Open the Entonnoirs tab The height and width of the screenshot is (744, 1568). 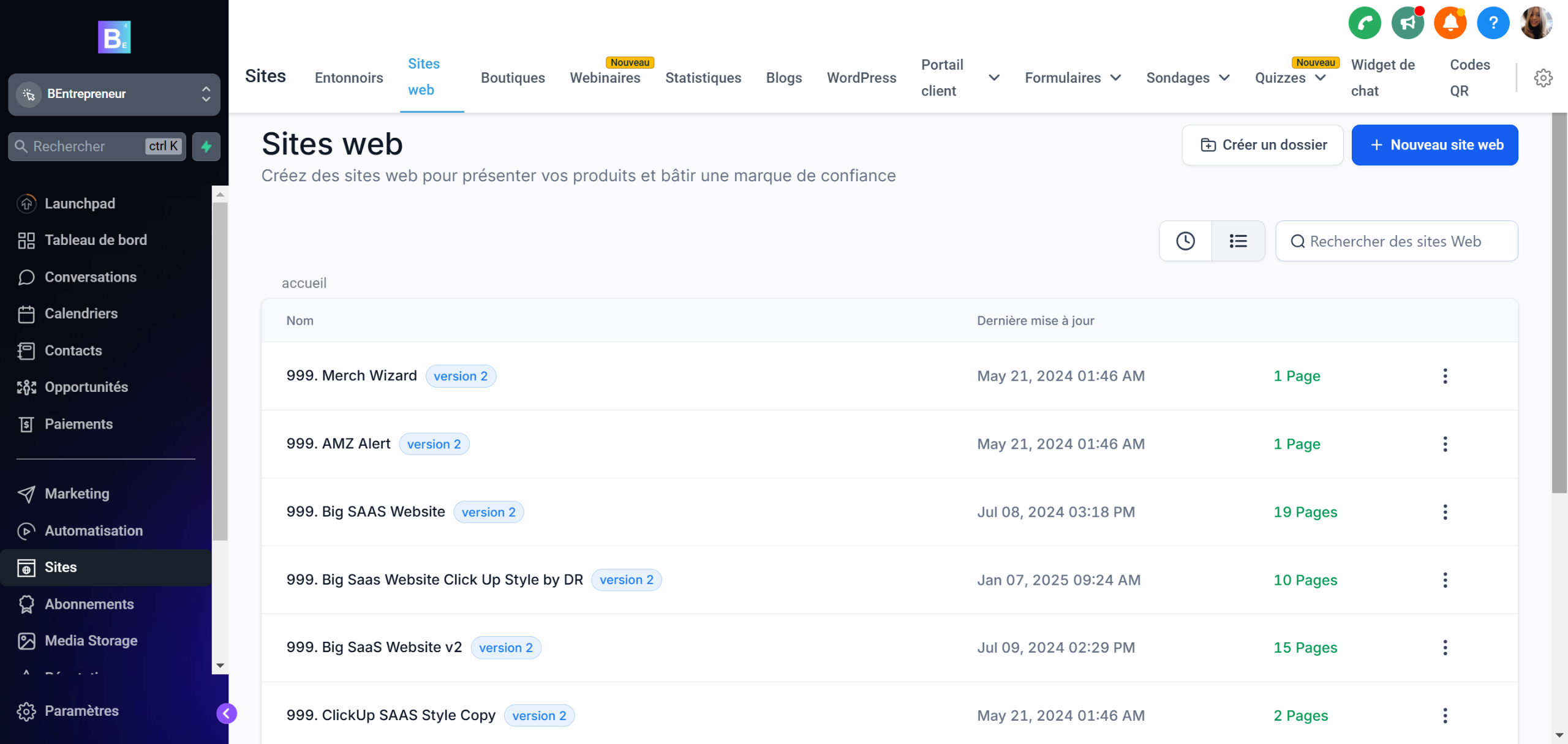(349, 78)
